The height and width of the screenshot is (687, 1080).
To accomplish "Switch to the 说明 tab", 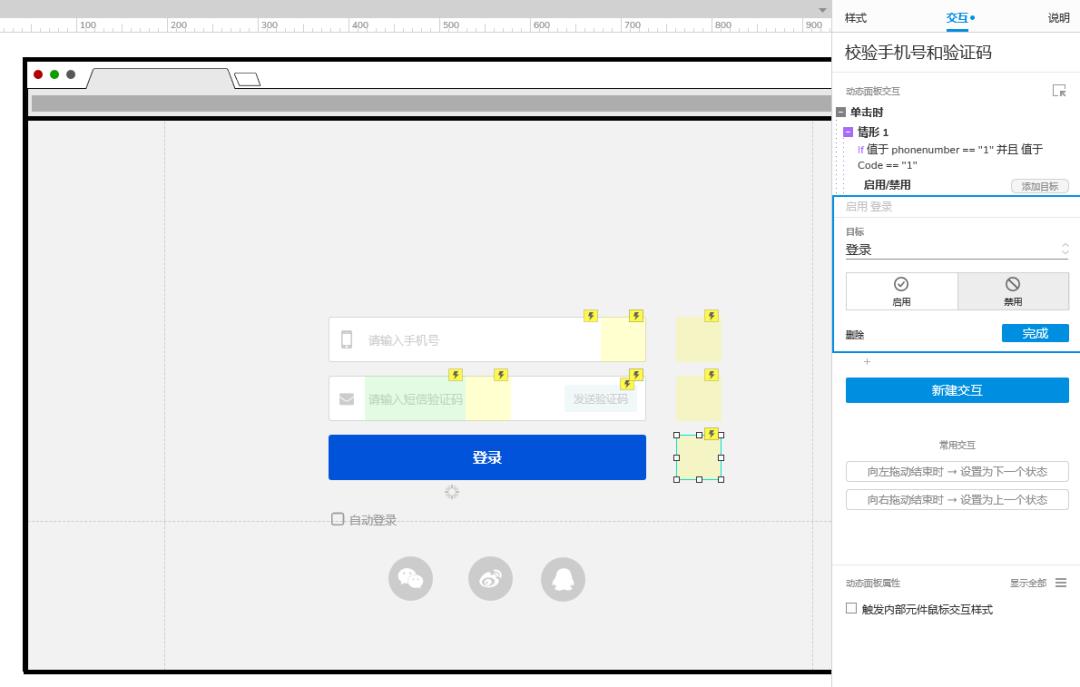I will click(1059, 18).
